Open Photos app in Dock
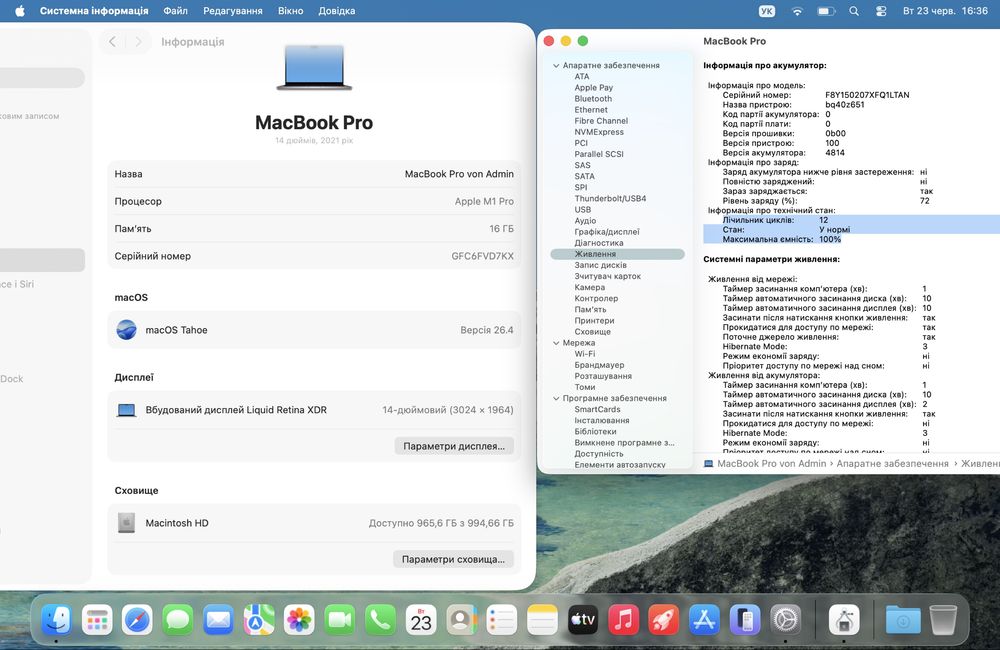 point(299,619)
